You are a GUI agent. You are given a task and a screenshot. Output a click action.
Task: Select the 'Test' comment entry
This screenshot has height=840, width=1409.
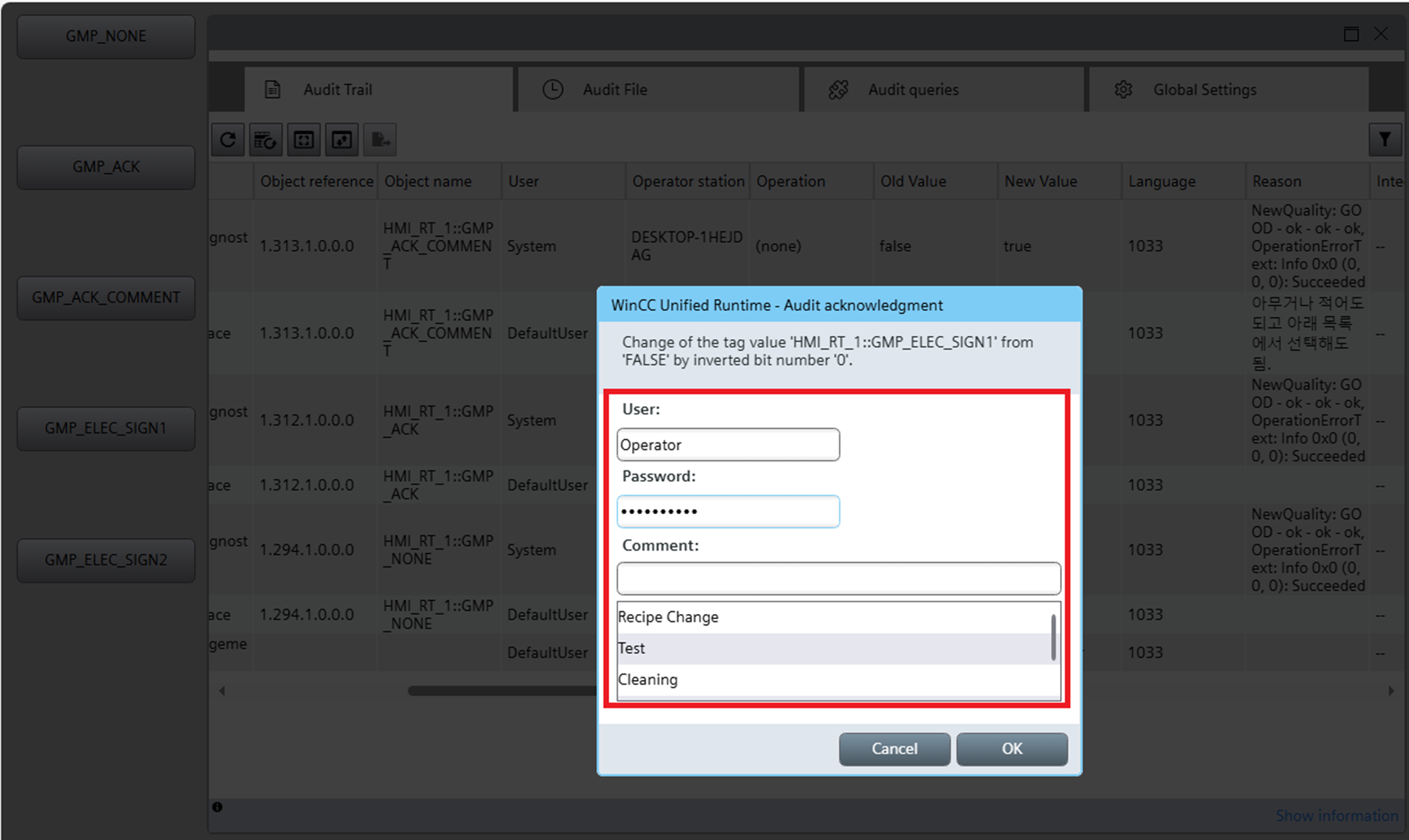(833, 648)
